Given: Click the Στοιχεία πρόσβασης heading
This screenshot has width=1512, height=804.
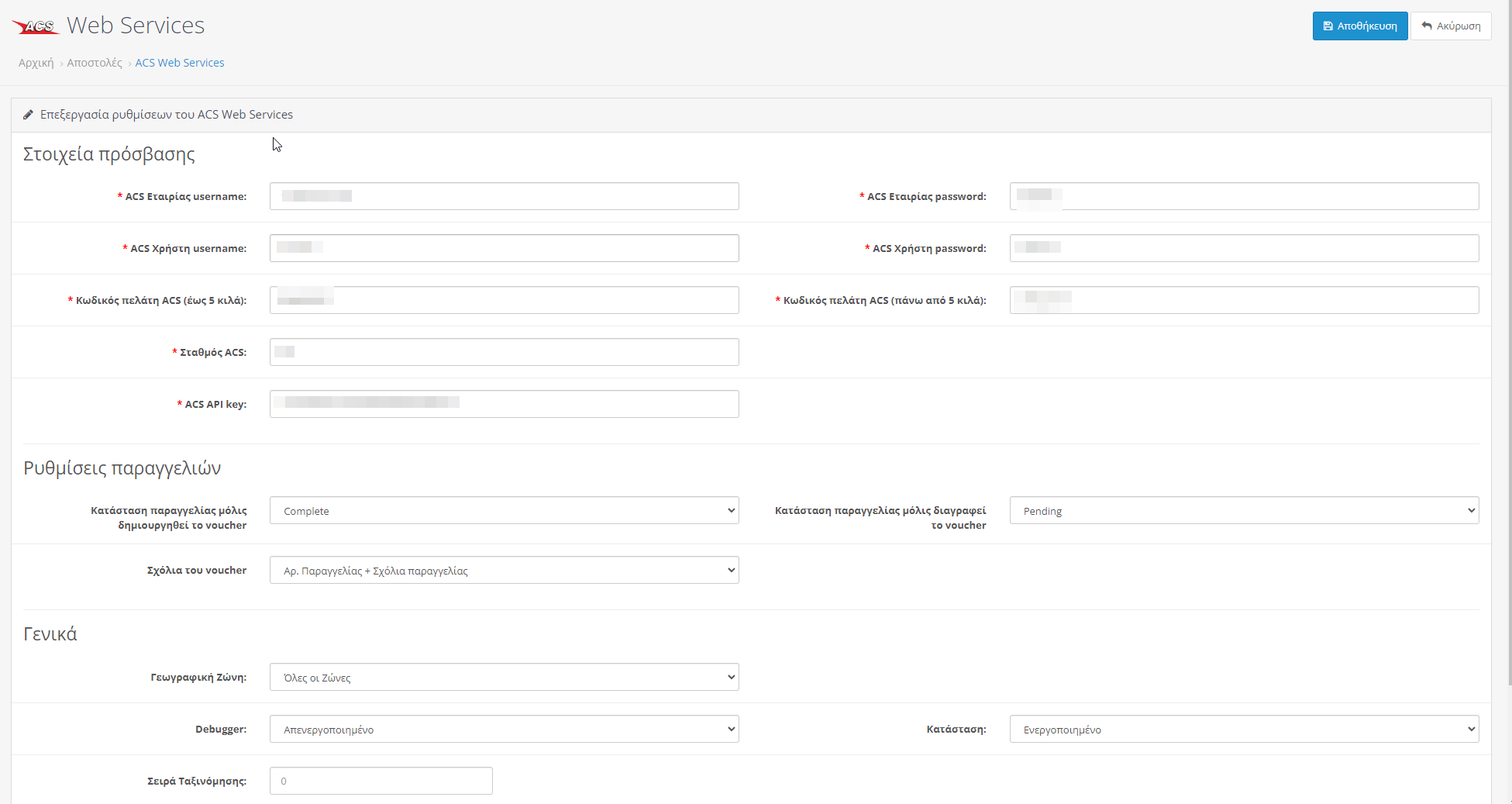Looking at the screenshot, I should point(109,154).
